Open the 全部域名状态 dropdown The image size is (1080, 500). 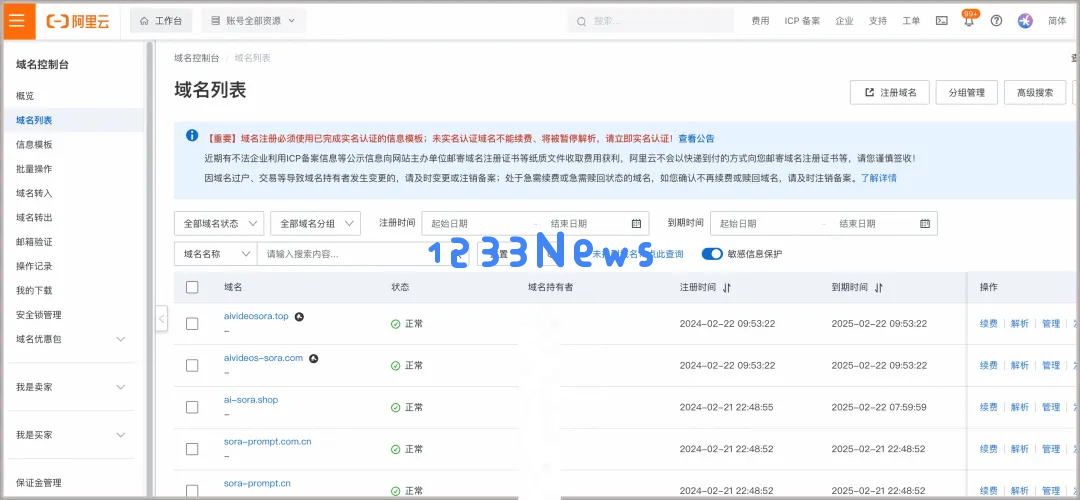(219, 223)
